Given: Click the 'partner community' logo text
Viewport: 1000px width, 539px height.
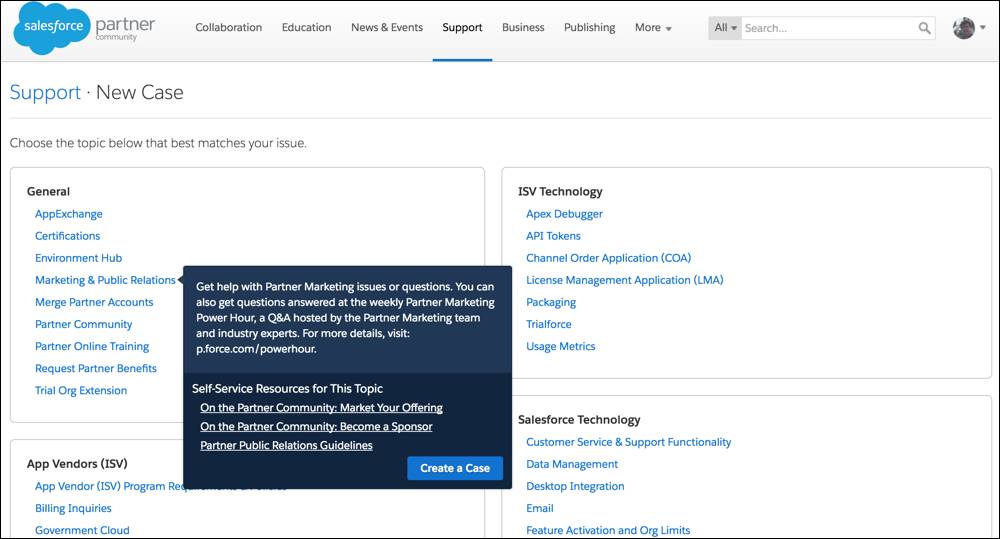Looking at the screenshot, I should coord(125,28).
